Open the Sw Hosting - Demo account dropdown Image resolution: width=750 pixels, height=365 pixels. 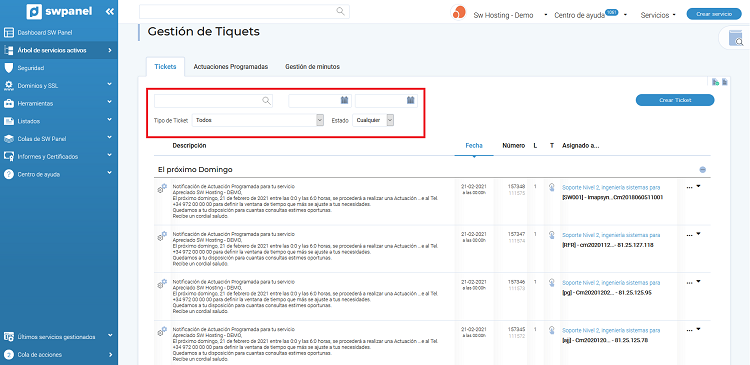pos(510,15)
